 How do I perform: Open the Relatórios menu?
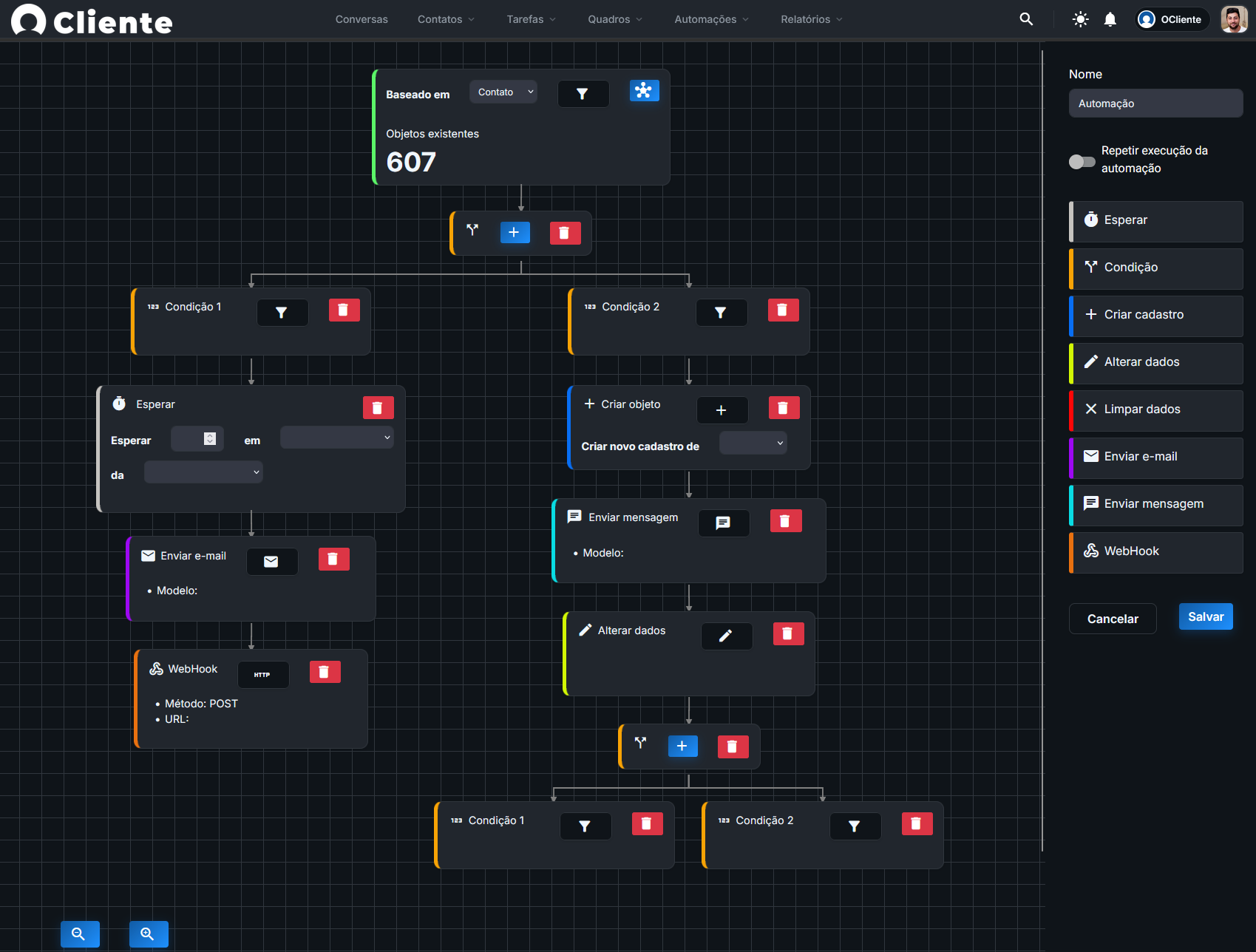point(810,19)
